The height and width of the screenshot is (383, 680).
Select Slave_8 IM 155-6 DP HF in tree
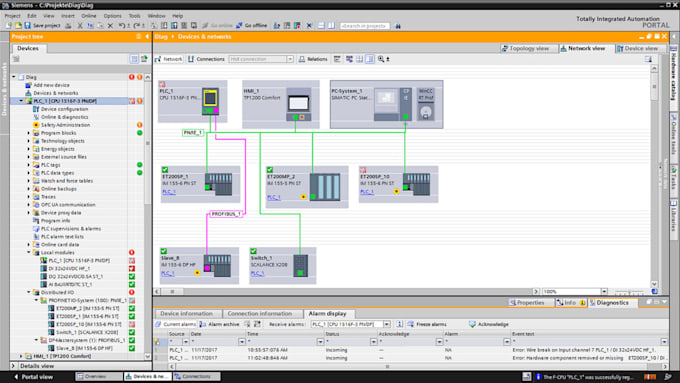point(84,348)
